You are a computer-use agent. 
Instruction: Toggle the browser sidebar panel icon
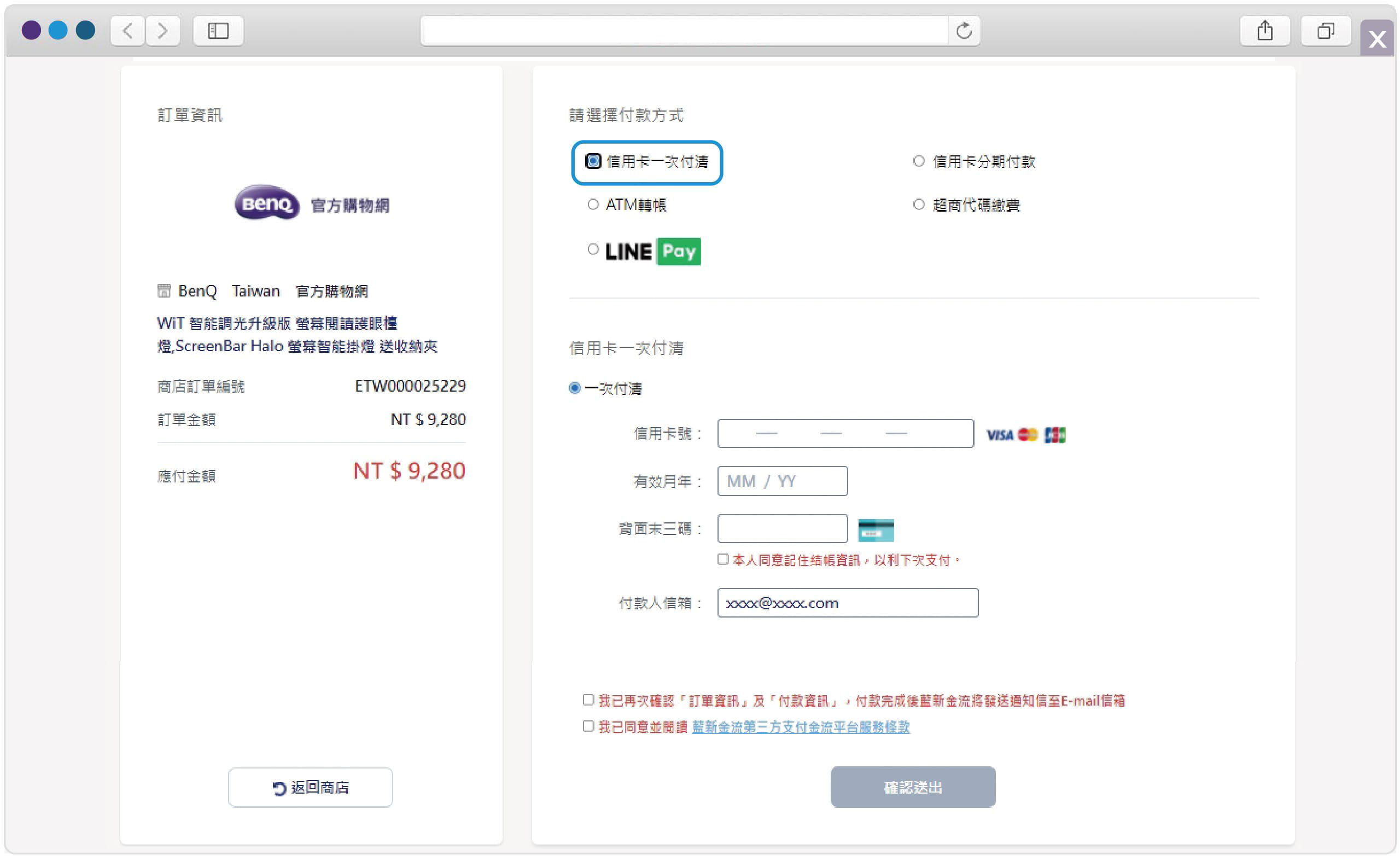[x=218, y=30]
